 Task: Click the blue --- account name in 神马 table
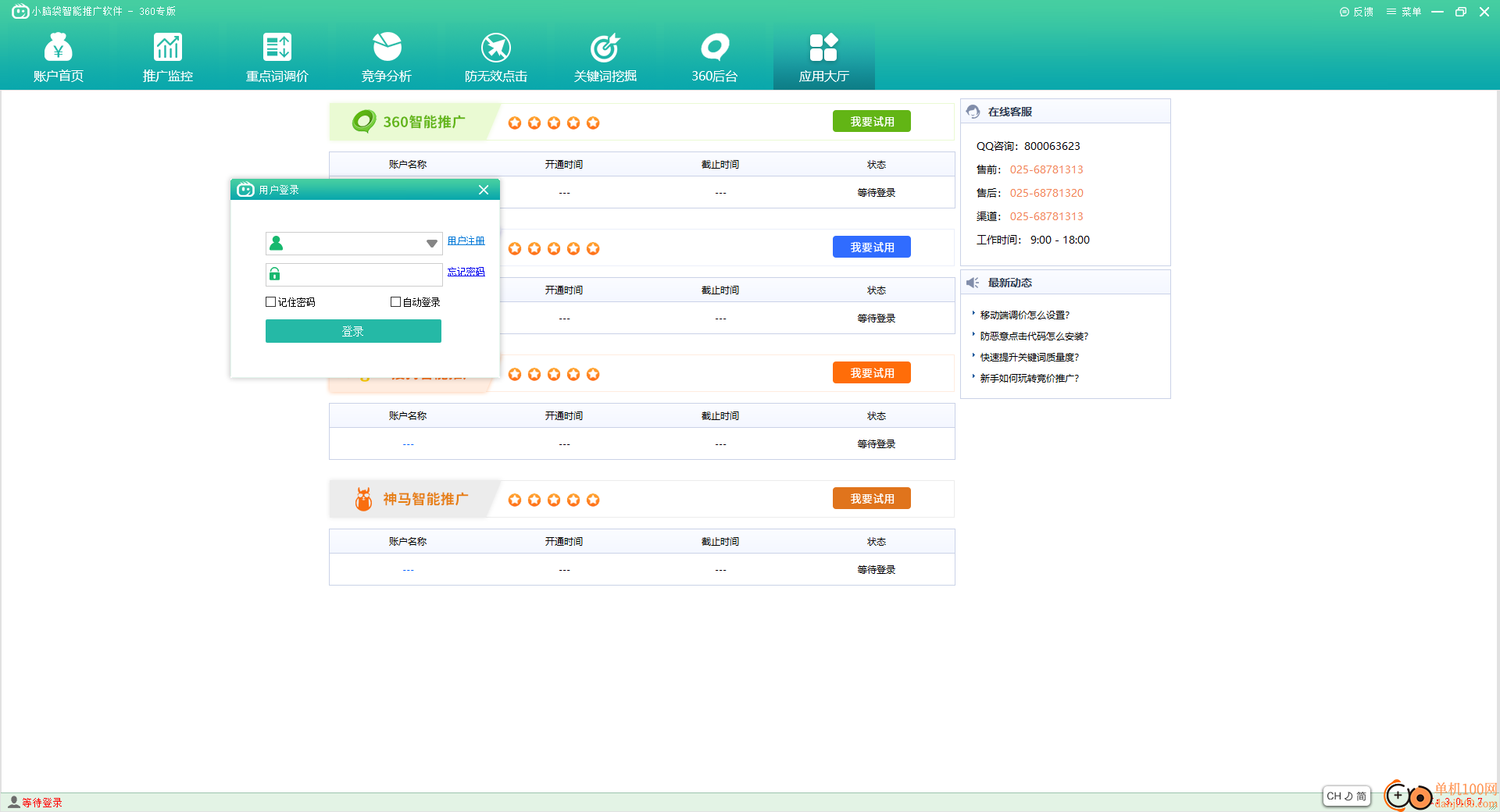(408, 570)
